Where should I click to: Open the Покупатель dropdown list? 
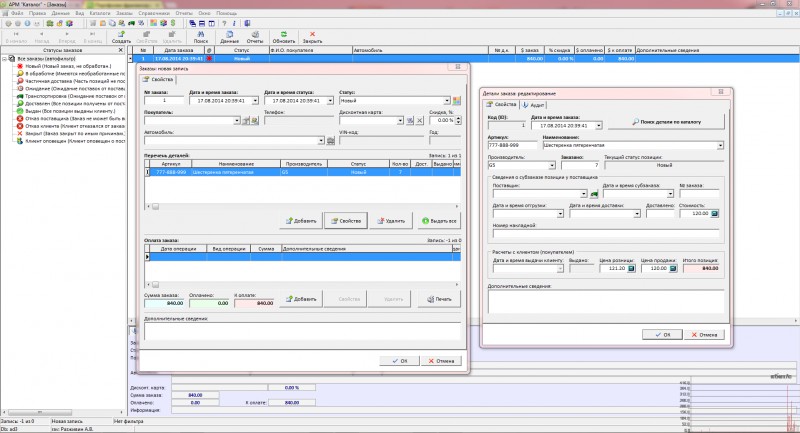tap(236, 121)
